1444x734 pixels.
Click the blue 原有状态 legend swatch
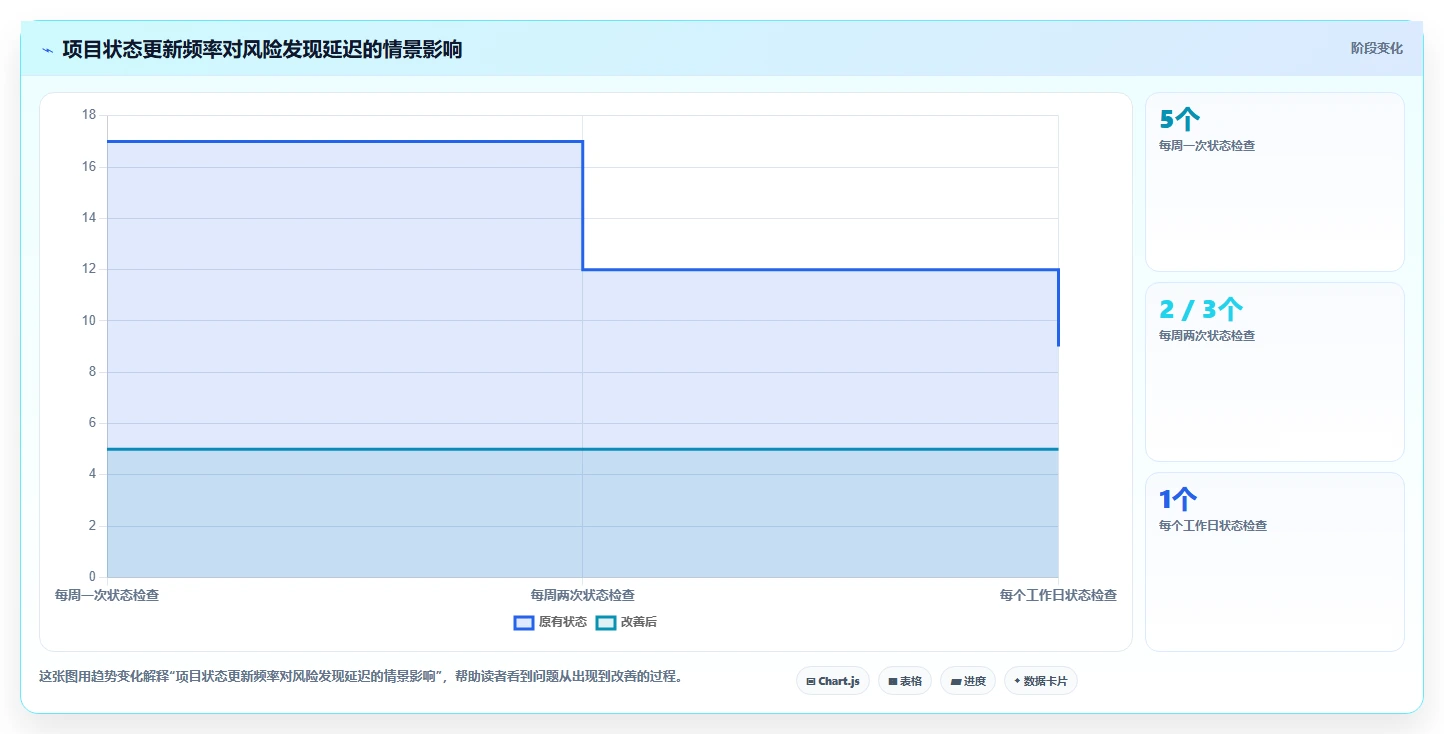(524, 622)
